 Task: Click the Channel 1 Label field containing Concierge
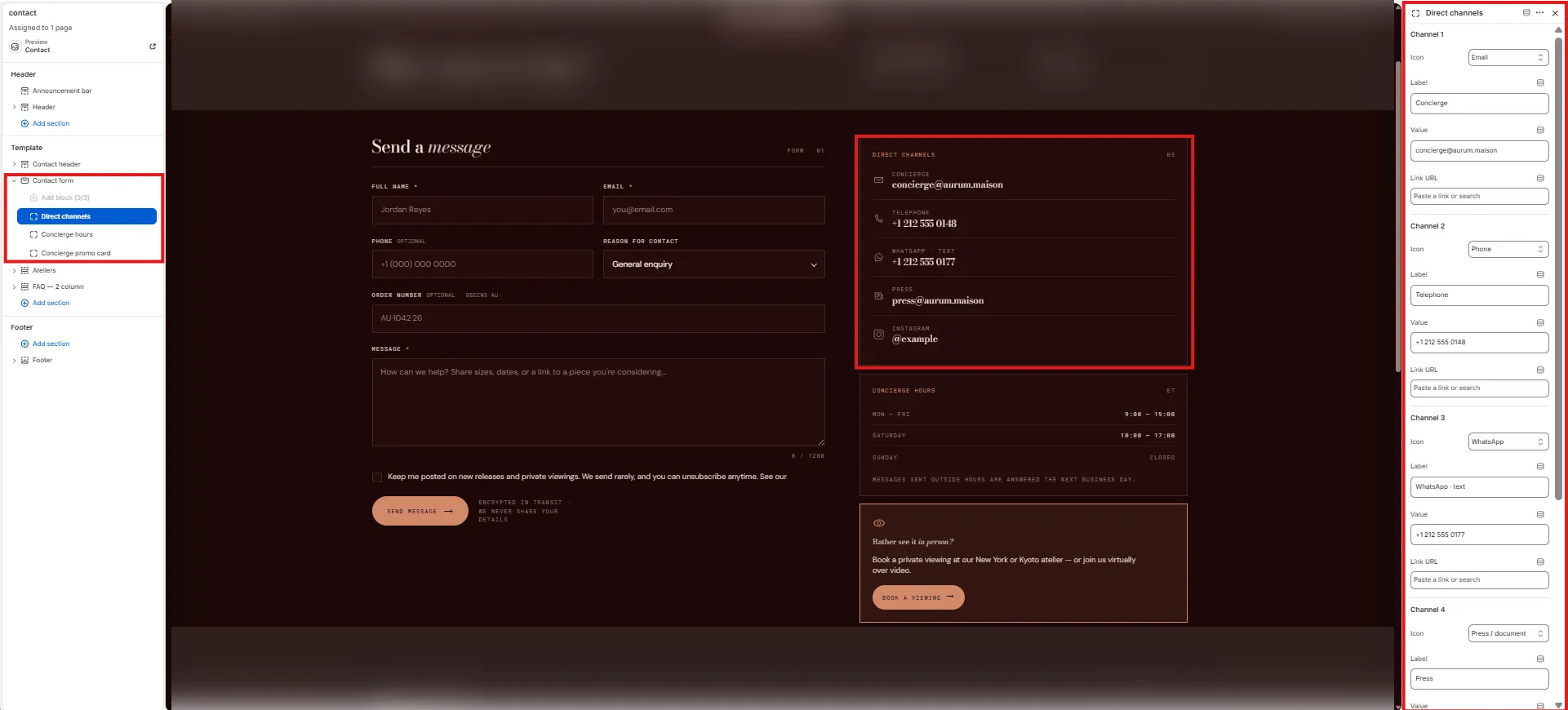click(1479, 104)
